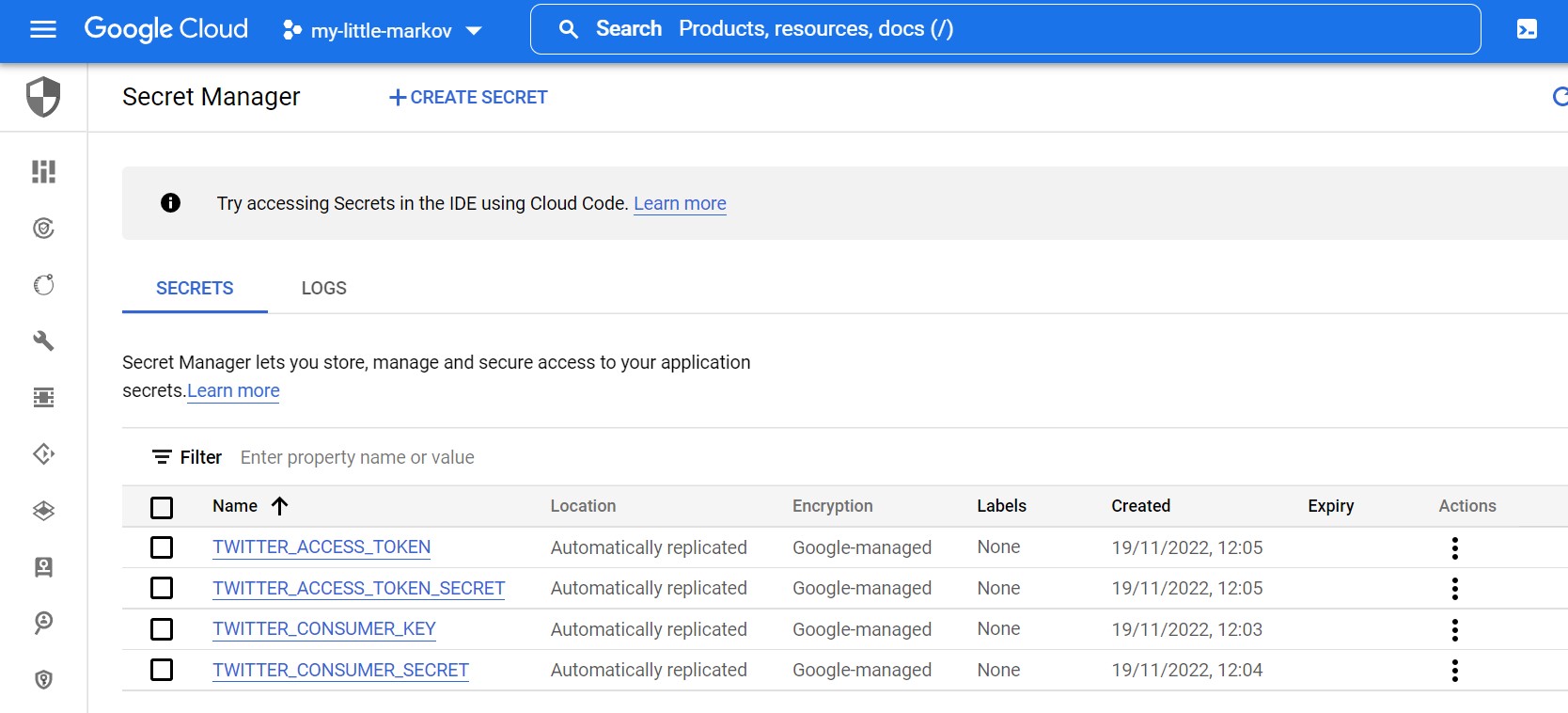1568x713 pixels.
Task: Activate Cloud Shell terminal icon
Action: point(1527,29)
